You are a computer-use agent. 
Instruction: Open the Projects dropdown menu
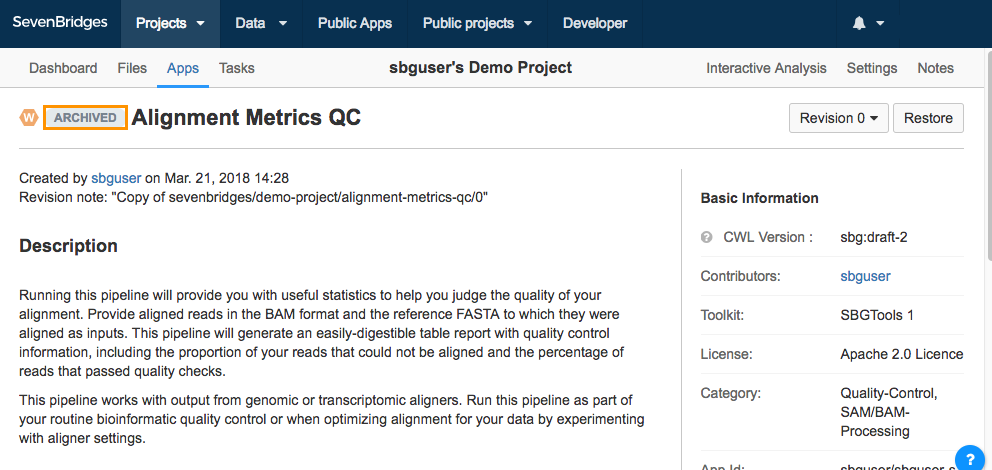point(170,24)
